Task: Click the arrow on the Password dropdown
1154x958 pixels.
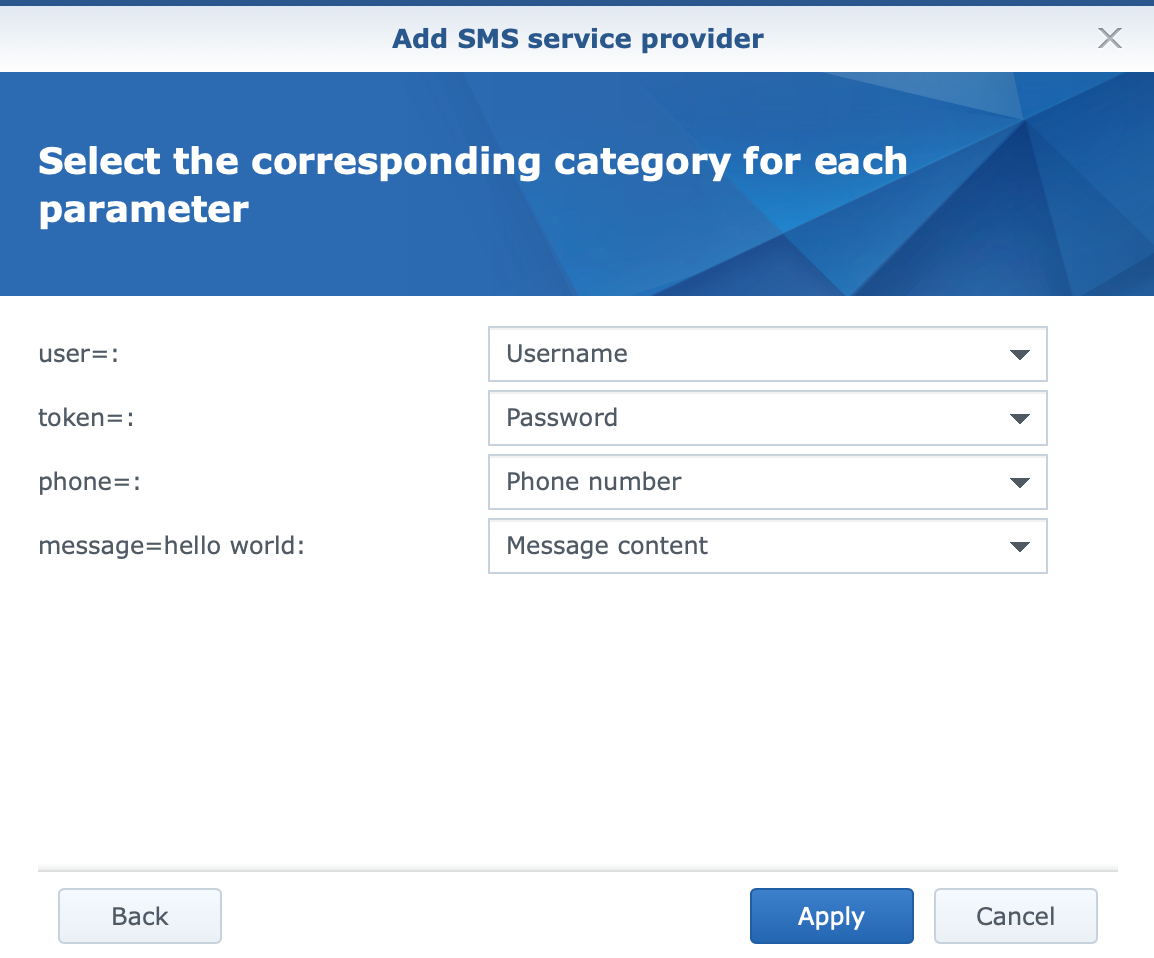Action: point(1019,419)
